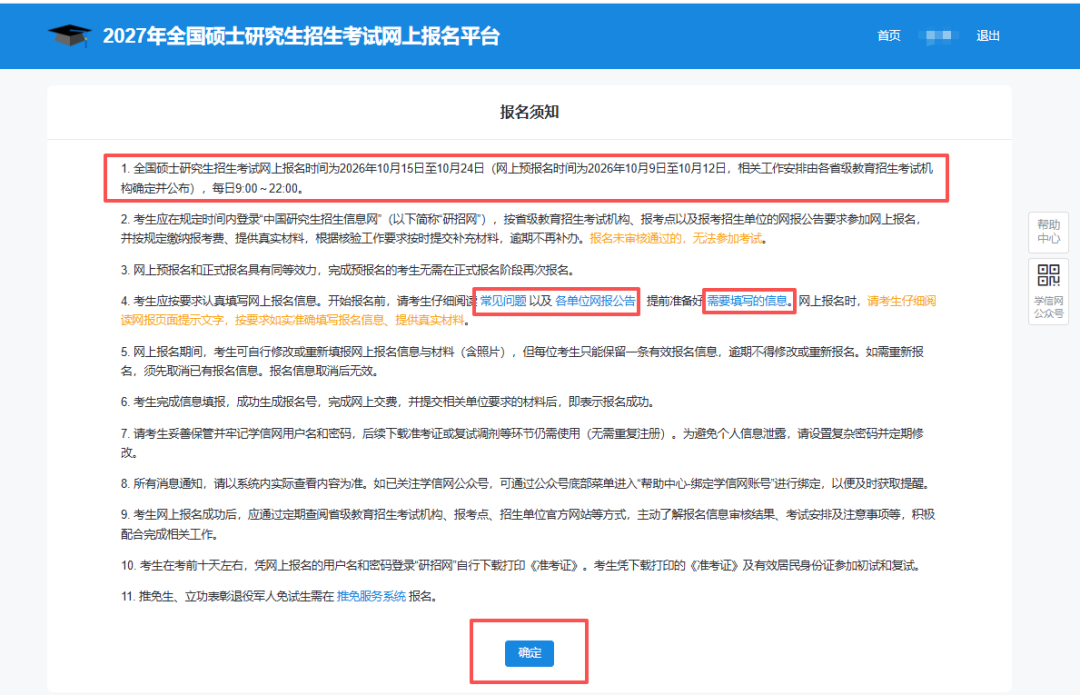Screen dimensions: 1080x695
Task: Click notice item 1 about 网上报名时间
Action: (x=527, y=178)
